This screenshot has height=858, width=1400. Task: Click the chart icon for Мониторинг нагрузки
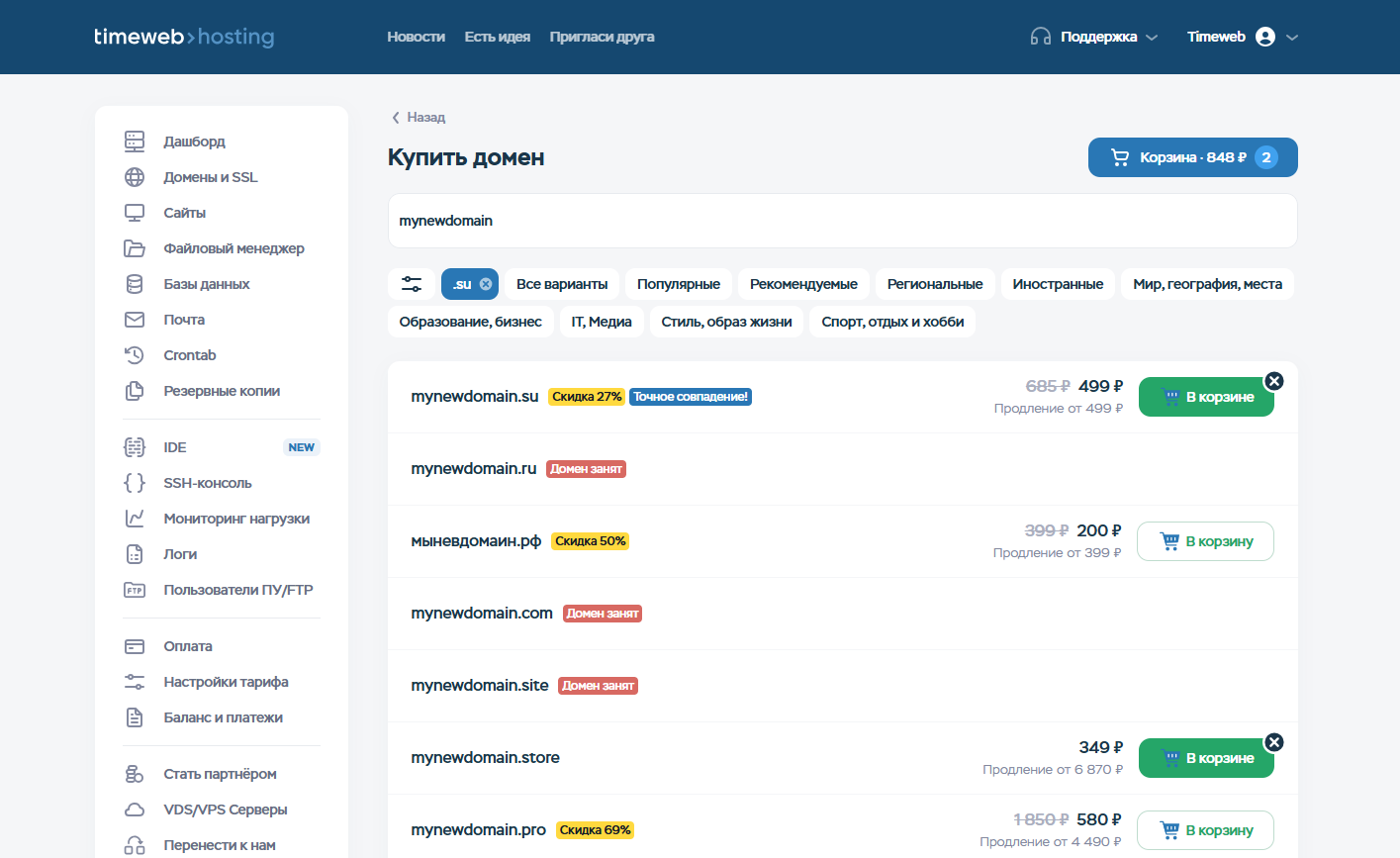point(135,519)
